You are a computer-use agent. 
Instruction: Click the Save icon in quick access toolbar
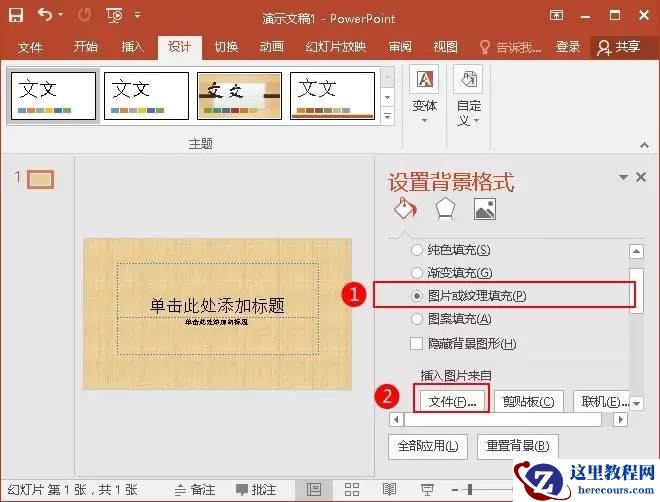coord(16,15)
